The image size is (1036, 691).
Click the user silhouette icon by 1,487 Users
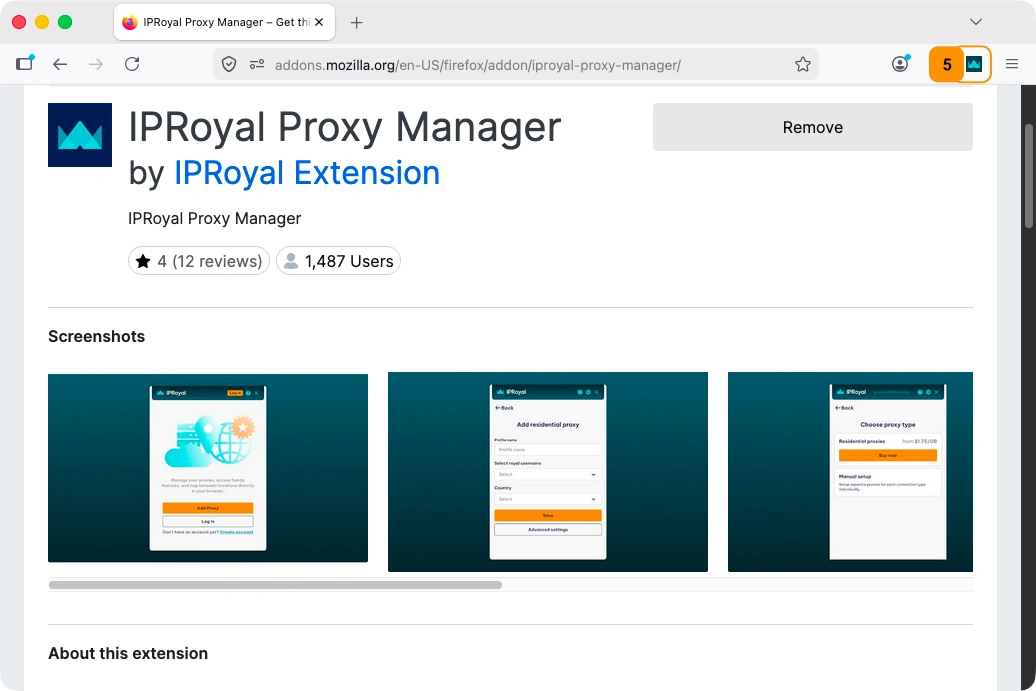coord(291,262)
